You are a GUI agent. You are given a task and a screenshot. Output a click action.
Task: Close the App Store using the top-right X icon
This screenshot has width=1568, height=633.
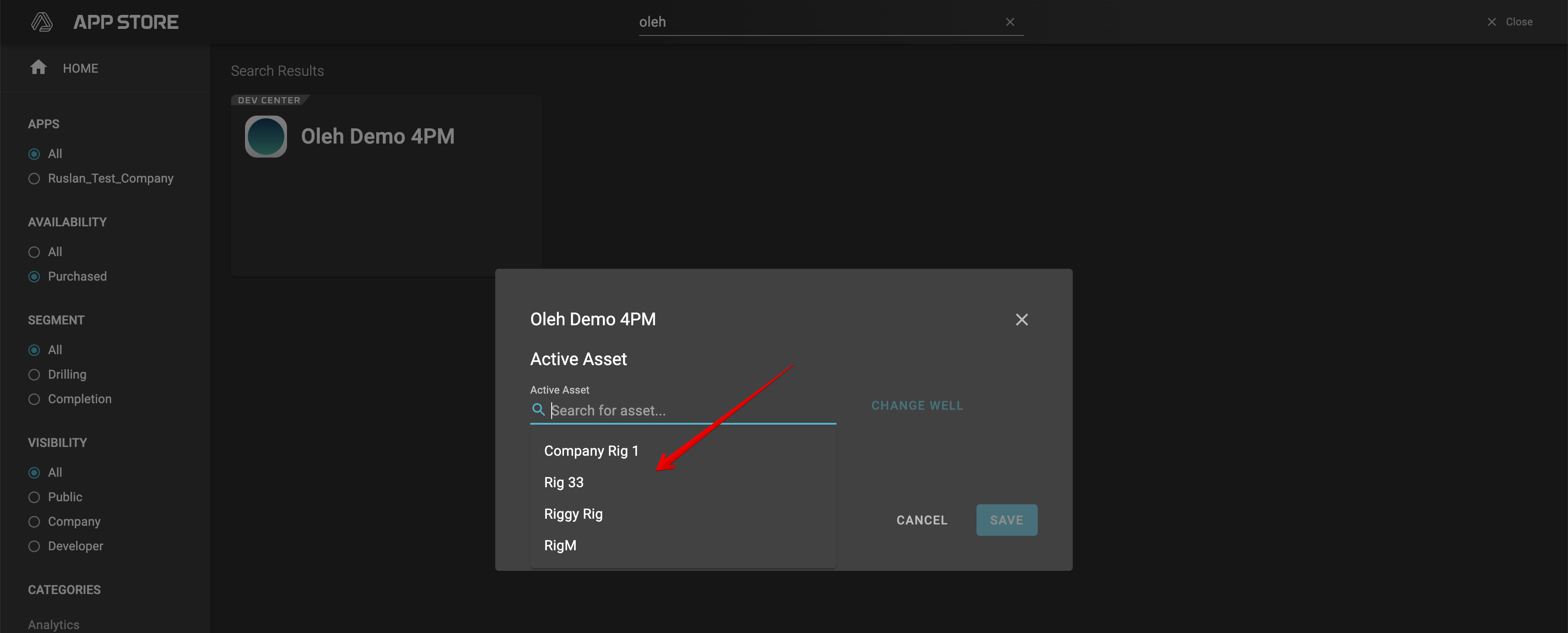pos(1491,22)
